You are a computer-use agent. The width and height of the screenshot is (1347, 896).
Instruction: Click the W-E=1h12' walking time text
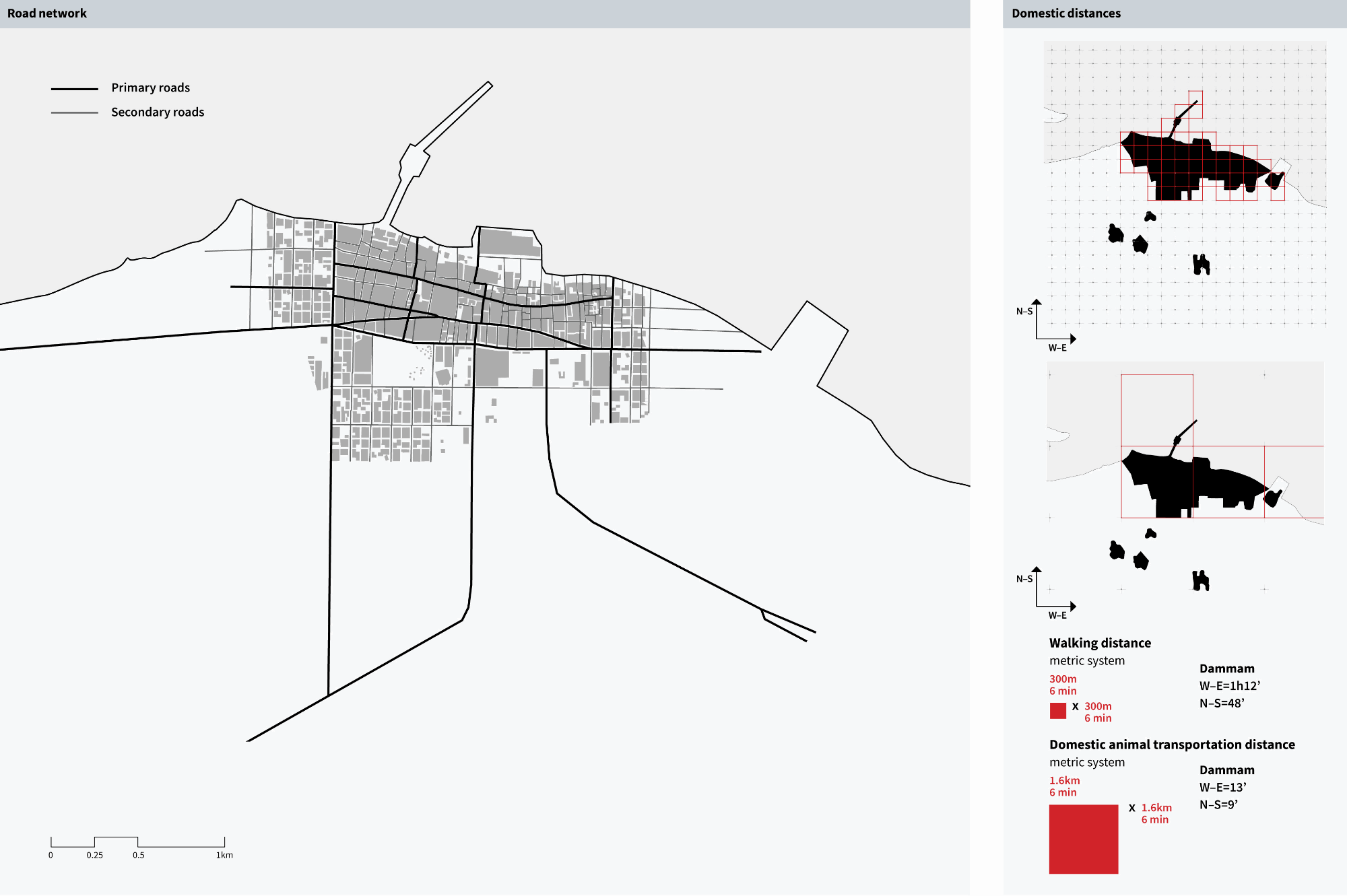point(1229,686)
